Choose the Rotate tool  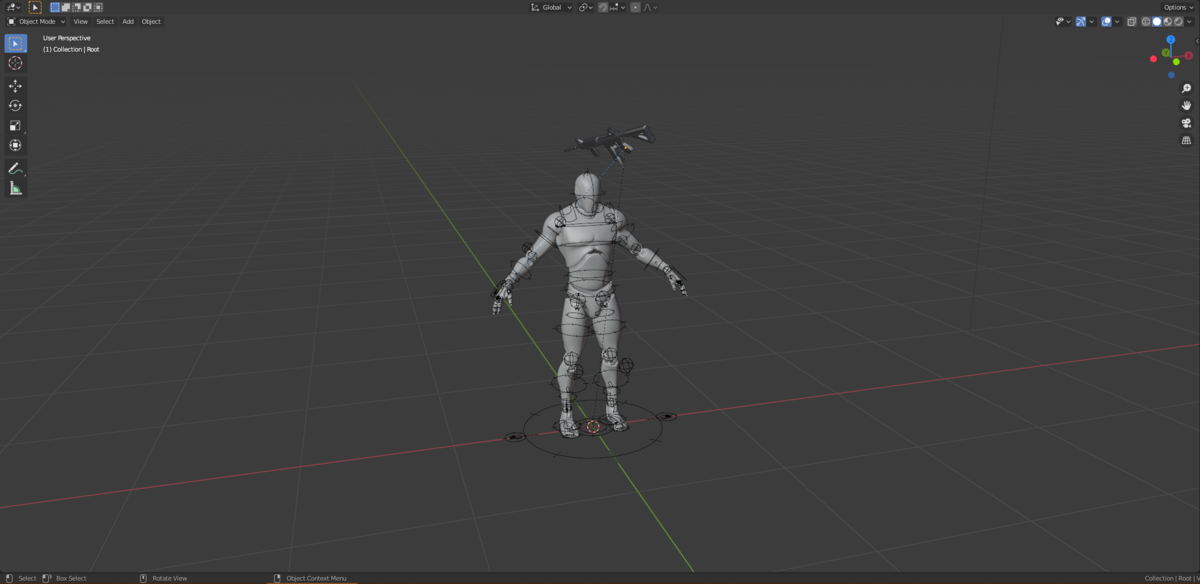pos(15,106)
